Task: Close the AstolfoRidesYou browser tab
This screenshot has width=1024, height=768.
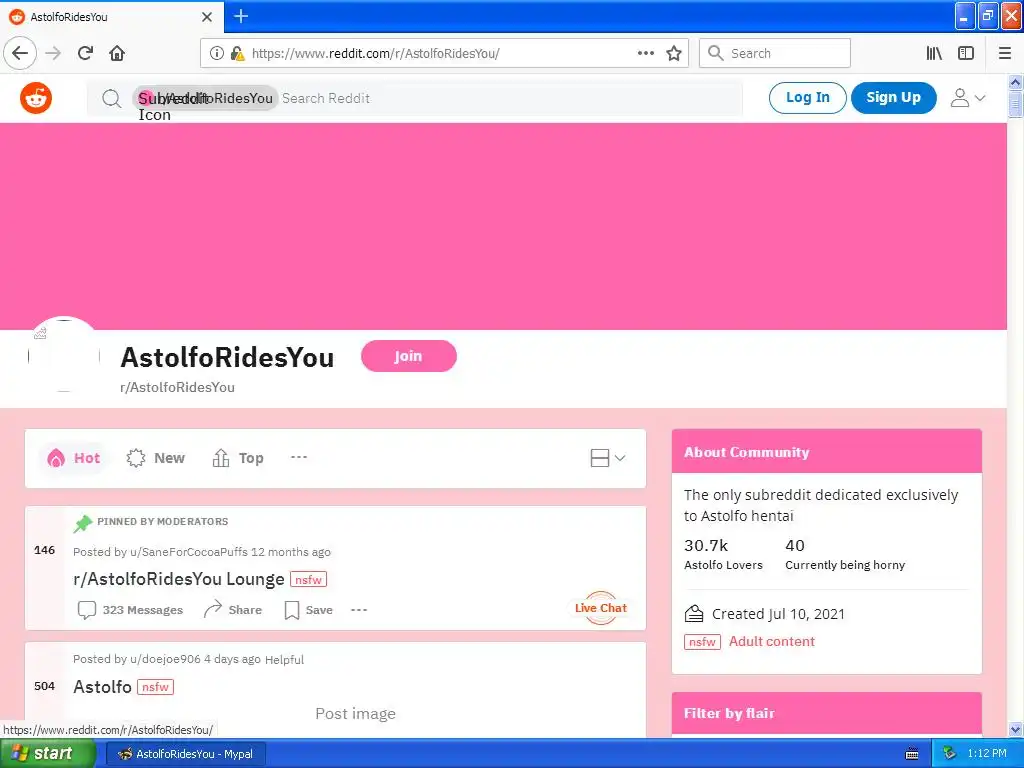Action: pyautogui.click(x=206, y=16)
